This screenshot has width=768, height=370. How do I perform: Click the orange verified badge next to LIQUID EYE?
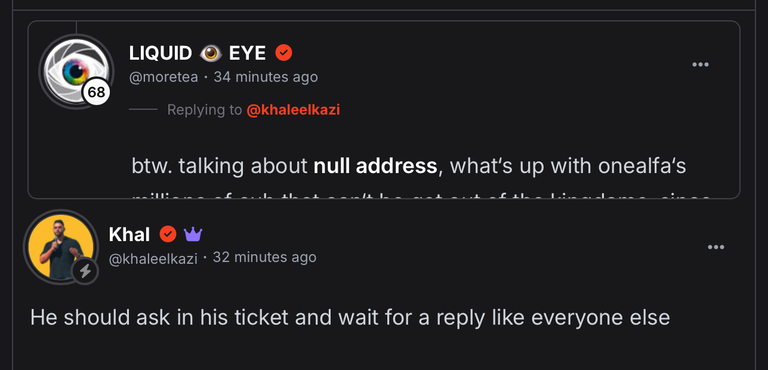(x=284, y=53)
